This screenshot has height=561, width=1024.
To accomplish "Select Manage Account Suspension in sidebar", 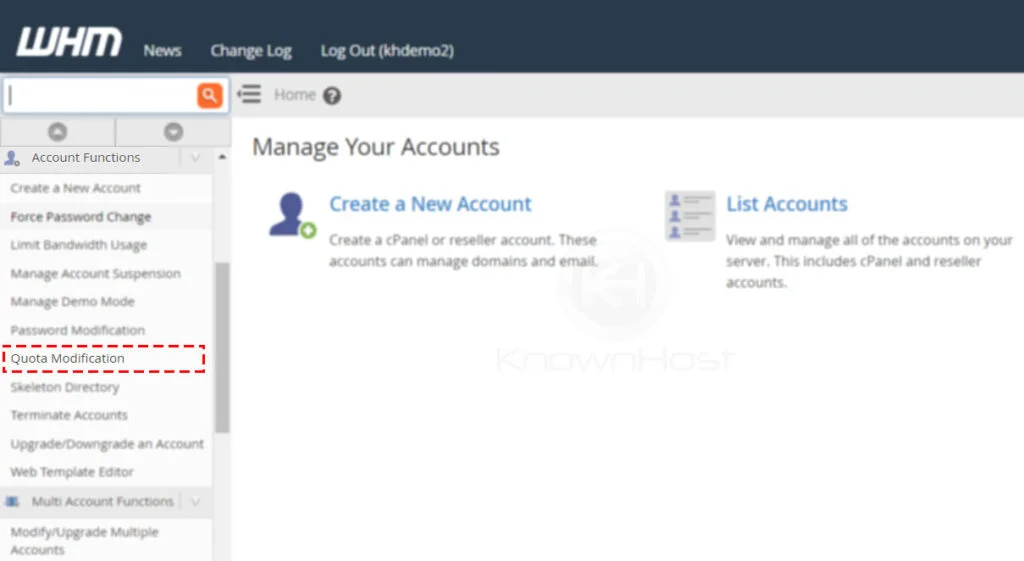I will coord(95,274).
